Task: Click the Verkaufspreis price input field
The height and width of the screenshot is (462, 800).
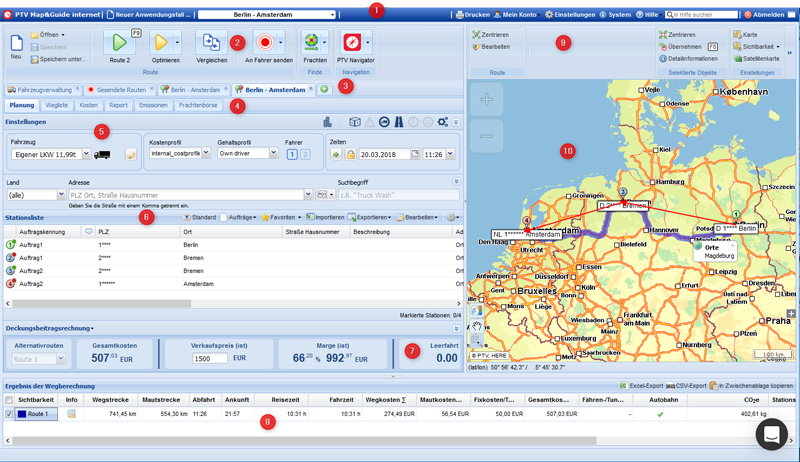Action: click(x=210, y=358)
